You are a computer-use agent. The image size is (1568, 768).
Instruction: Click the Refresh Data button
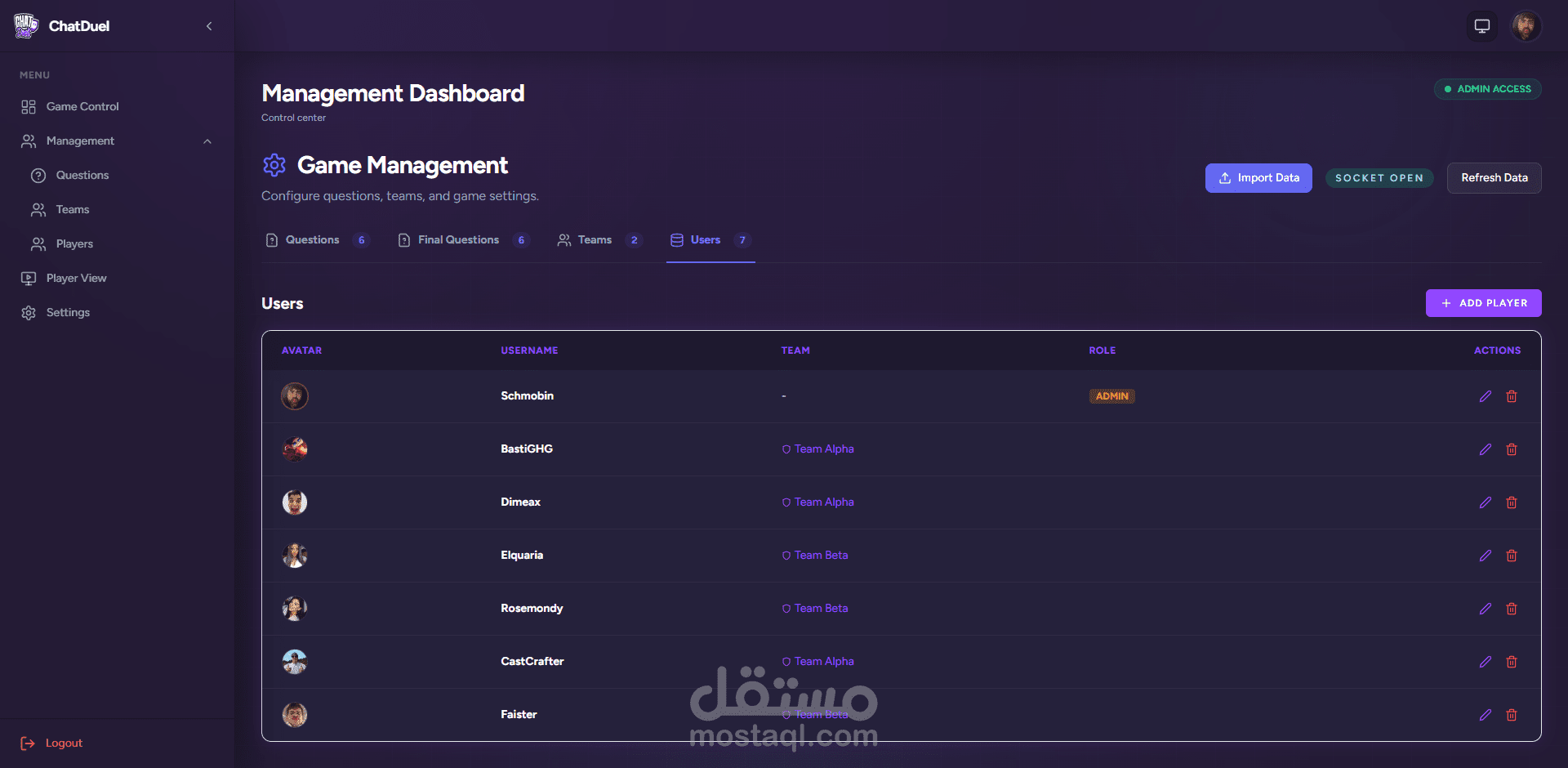1494,178
